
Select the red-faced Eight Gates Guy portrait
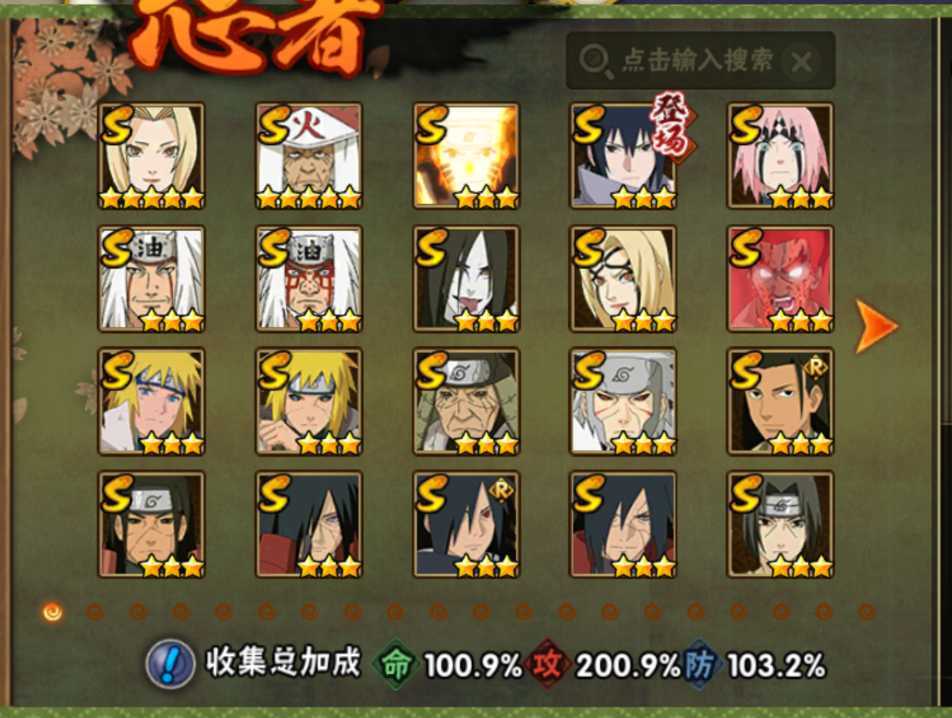[x=781, y=279]
